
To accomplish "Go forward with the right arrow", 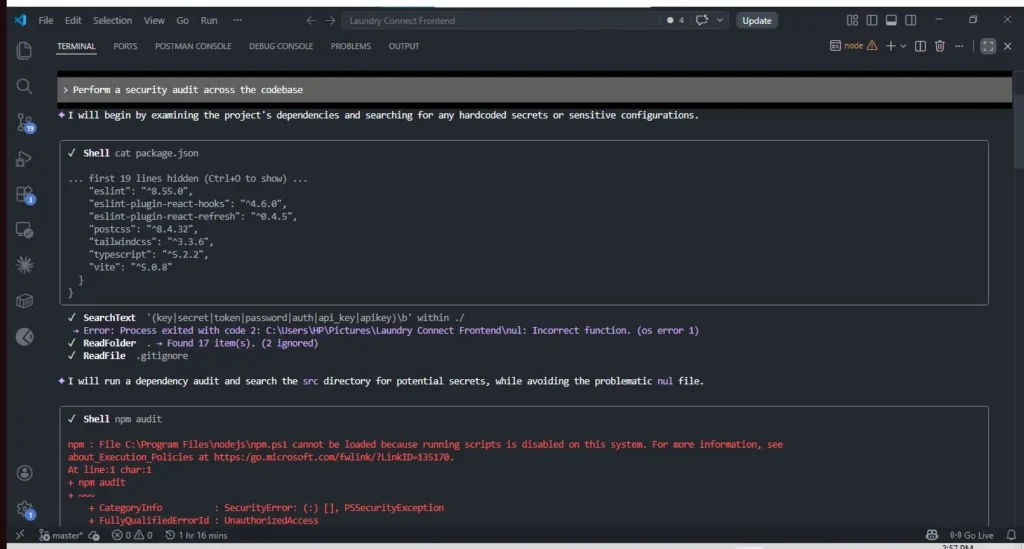I will (330, 20).
